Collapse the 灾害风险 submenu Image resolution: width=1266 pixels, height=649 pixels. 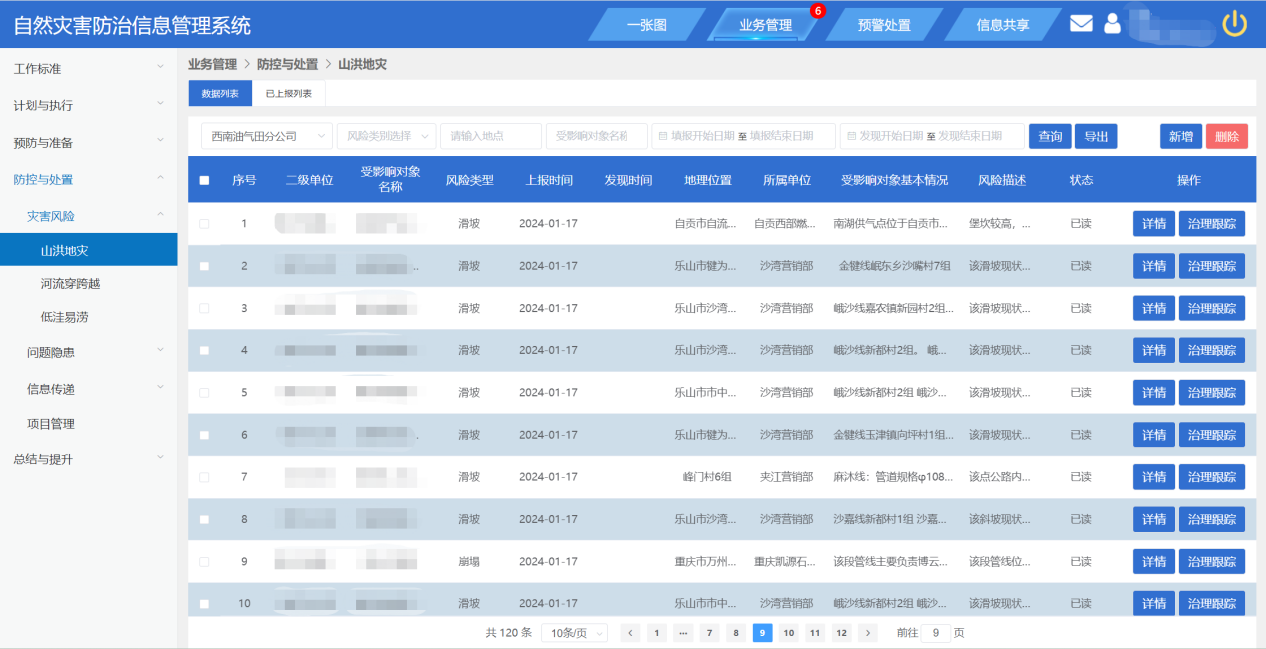(x=88, y=216)
